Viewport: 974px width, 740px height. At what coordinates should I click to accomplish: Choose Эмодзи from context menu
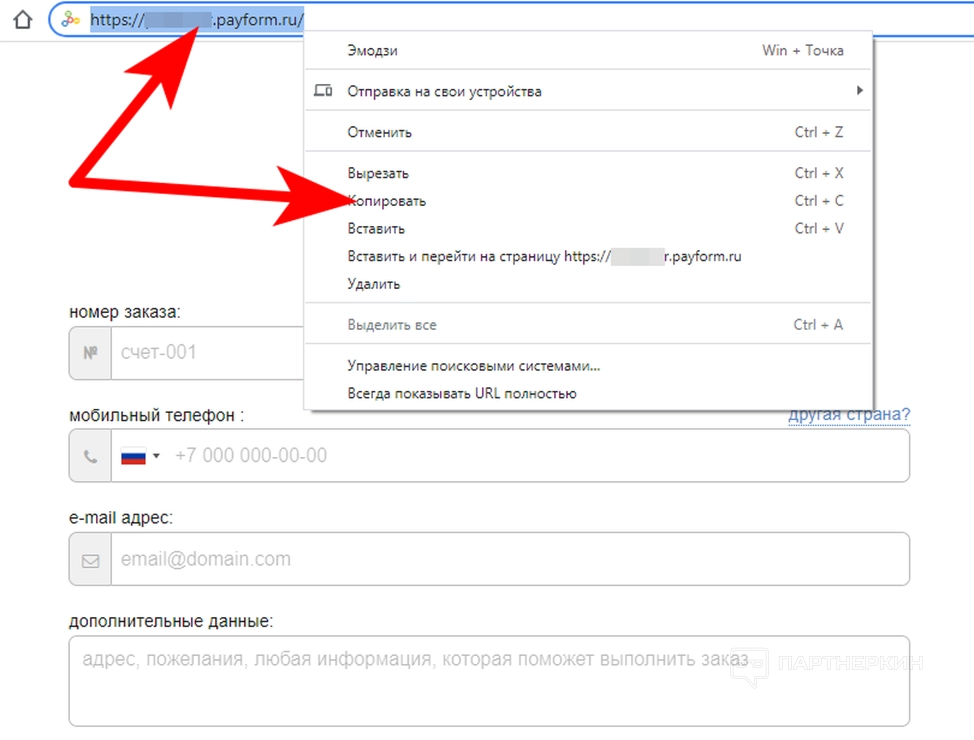588,50
